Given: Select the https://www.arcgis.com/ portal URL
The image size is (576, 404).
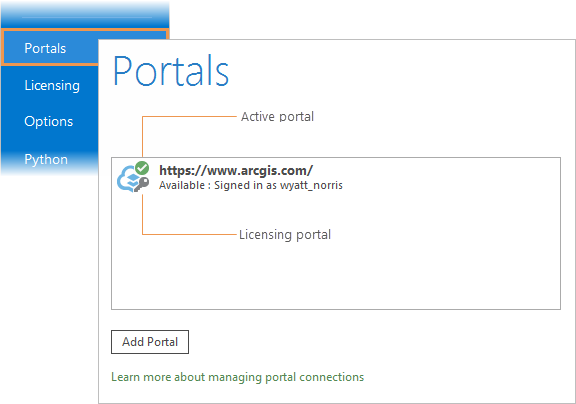Looking at the screenshot, I should click(236, 170).
